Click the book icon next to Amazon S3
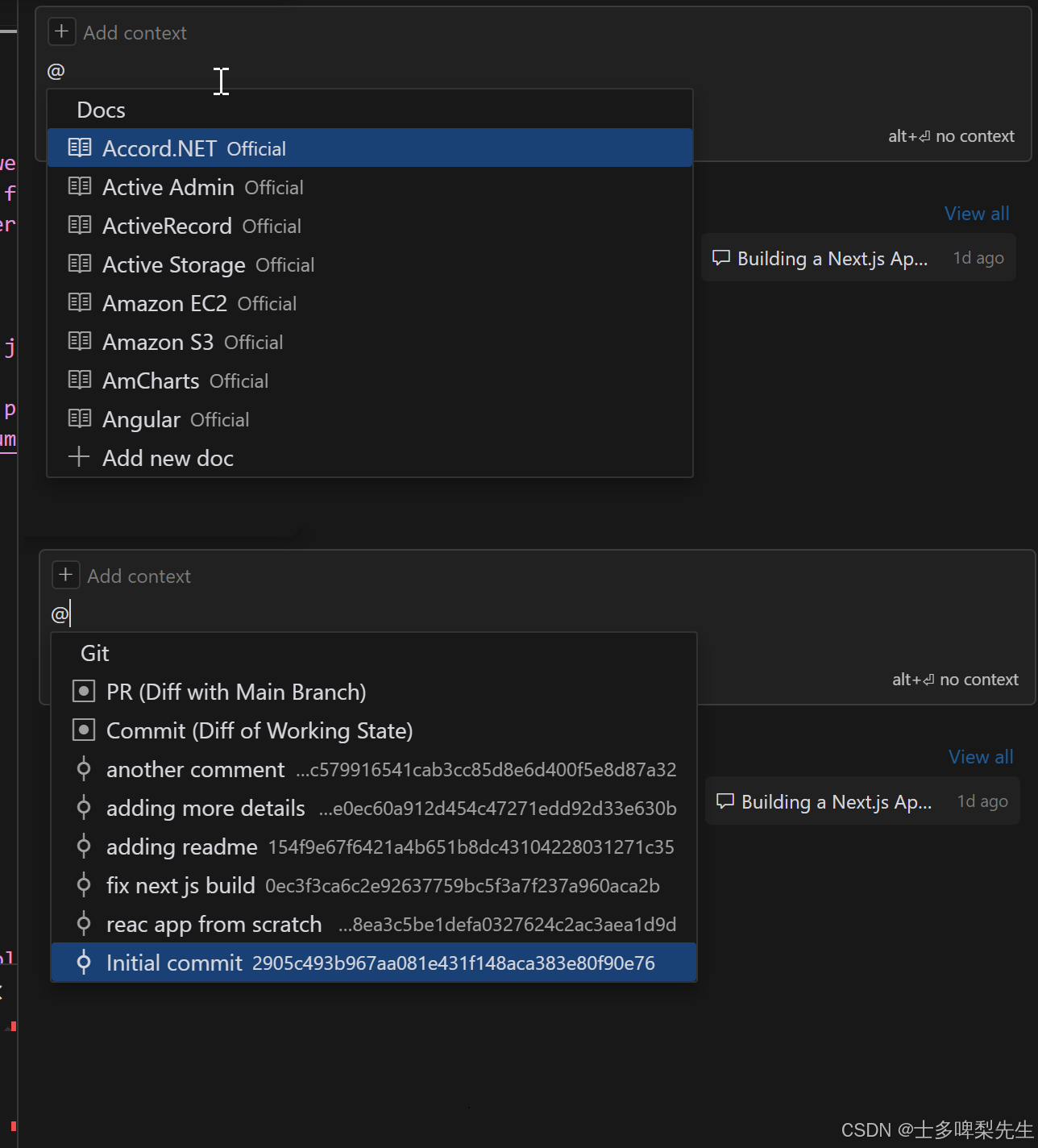This screenshot has height=1148, width=1038. [x=80, y=341]
